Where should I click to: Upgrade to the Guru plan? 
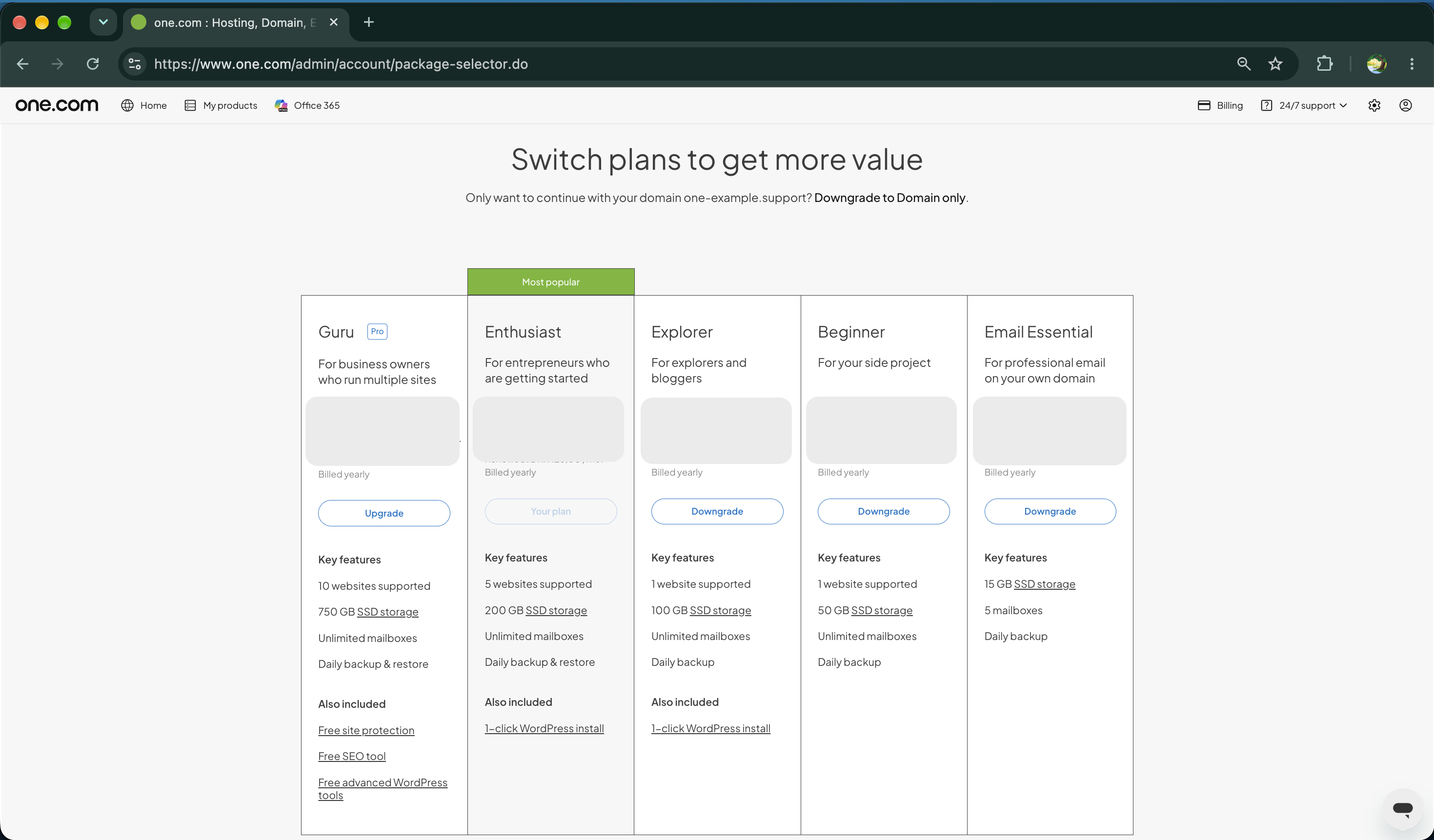tap(384, 513)
